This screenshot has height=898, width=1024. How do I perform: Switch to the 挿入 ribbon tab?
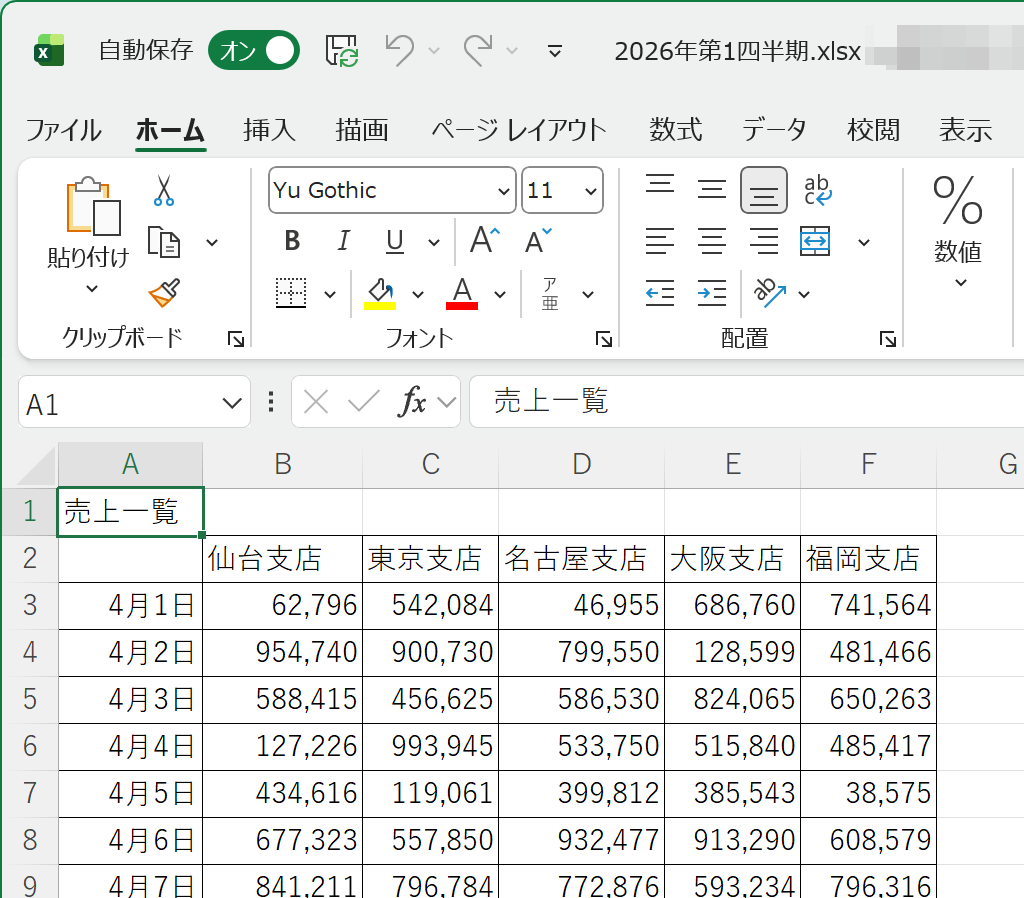(268, 130)
